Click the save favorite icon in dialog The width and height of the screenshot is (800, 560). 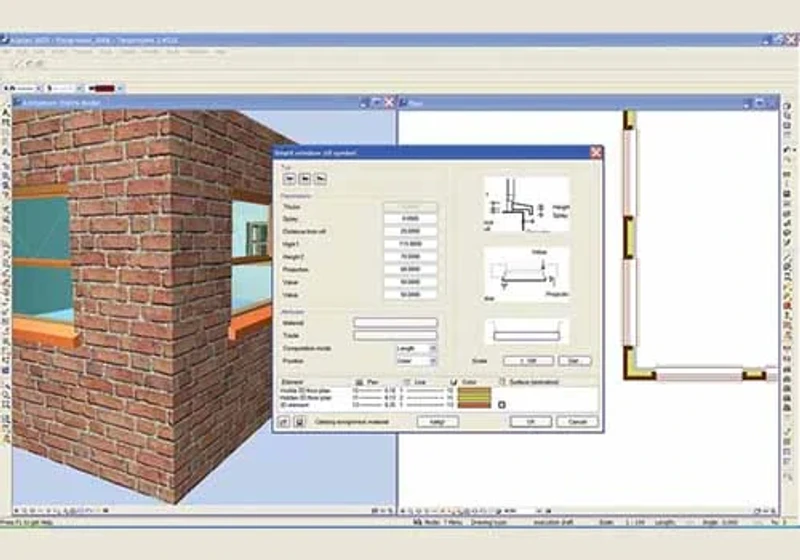300,422
